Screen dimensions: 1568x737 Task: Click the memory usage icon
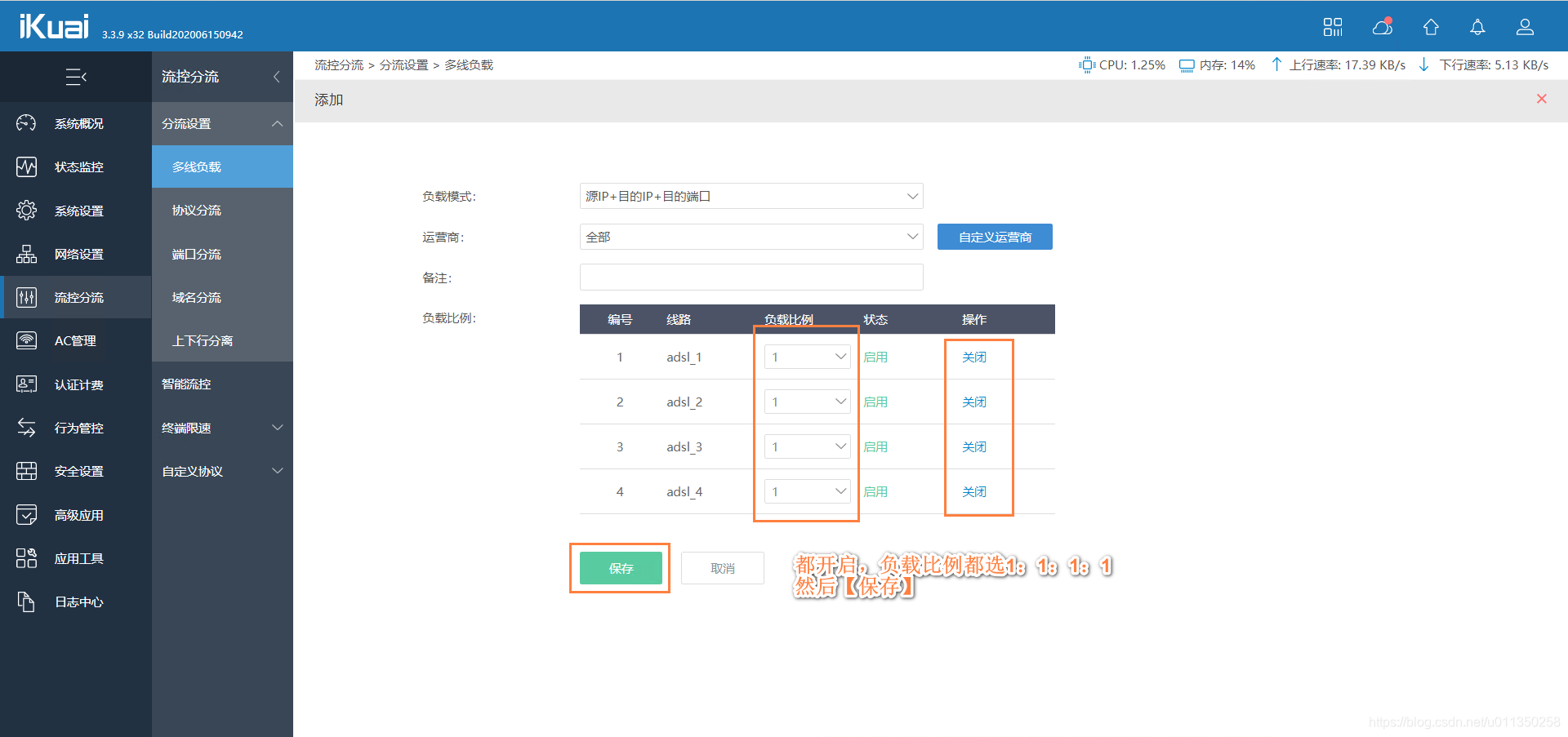click(1187, 65)
